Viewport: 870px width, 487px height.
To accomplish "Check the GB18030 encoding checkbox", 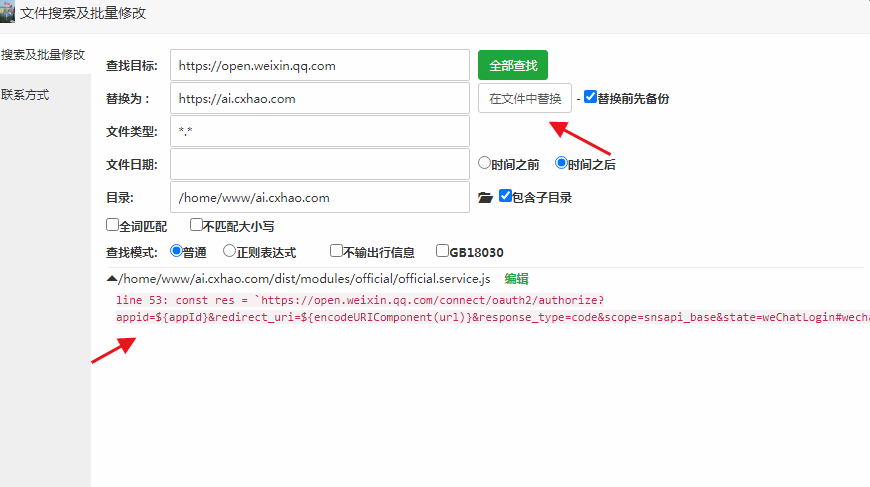I will click(442, 251).
